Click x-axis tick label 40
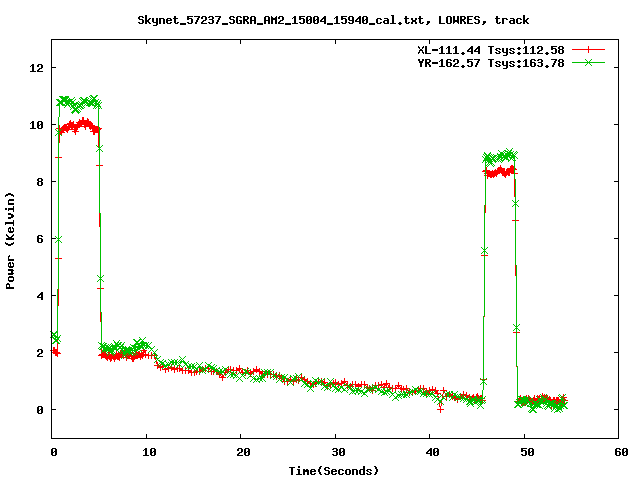Screen dimensions: 640x480 (432, 452)
